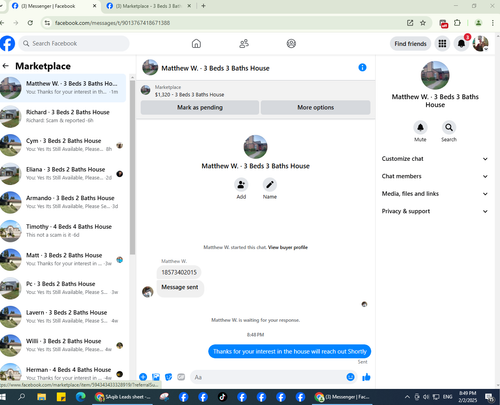500x405 pixels.
Task: Open SAqib Leads sheet taskbar window
Action: [x=122, y=397]
